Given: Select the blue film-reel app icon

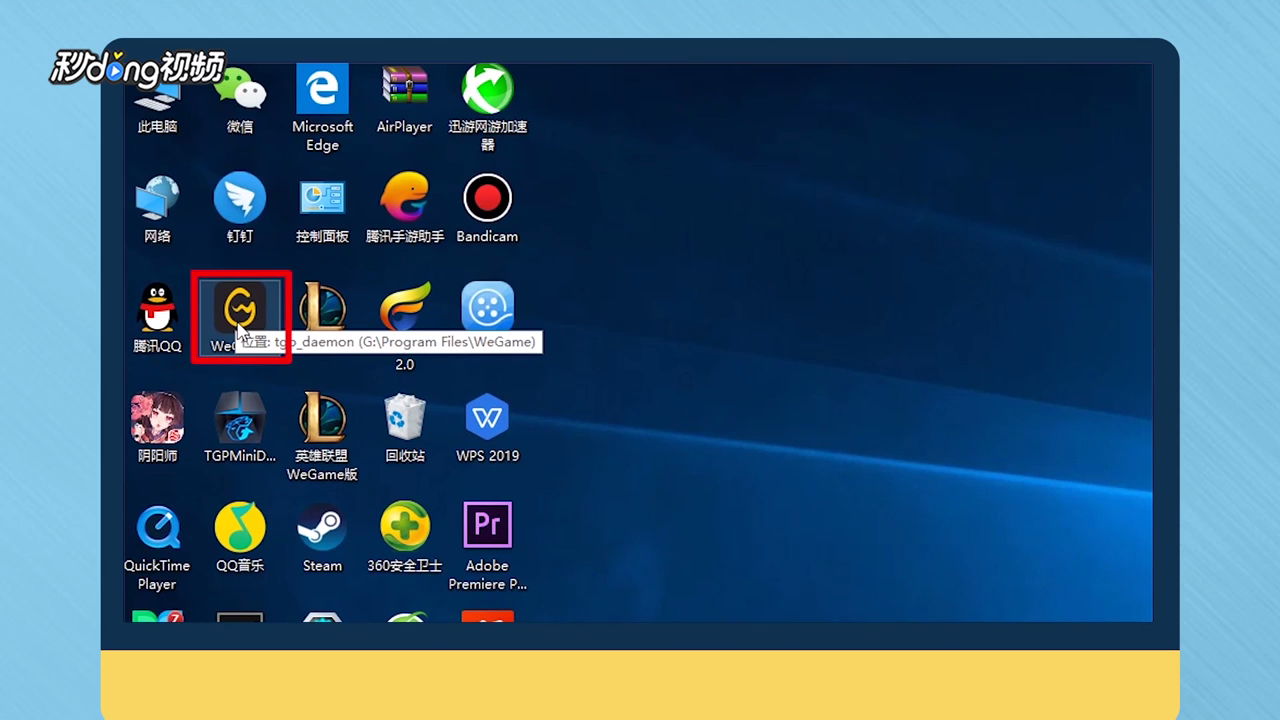Looking at the screenshot, I should point(487,307).
